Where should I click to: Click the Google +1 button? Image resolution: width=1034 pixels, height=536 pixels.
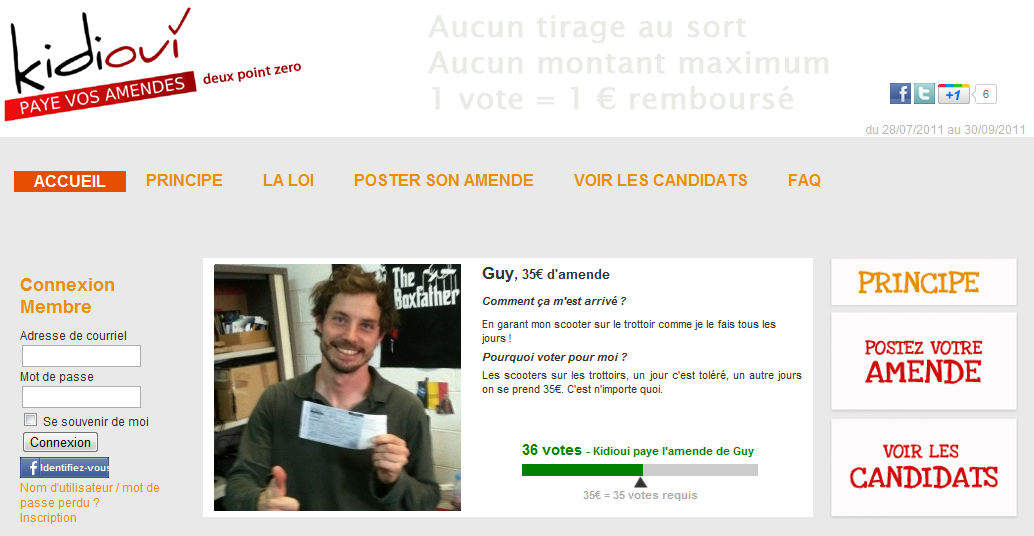(954, 94)
